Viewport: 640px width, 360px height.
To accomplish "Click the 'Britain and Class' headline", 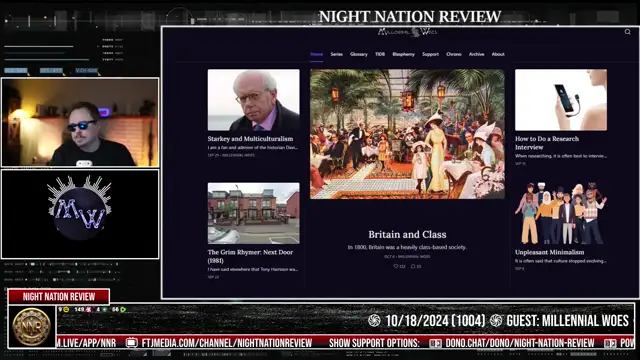I will coord(407,234).
